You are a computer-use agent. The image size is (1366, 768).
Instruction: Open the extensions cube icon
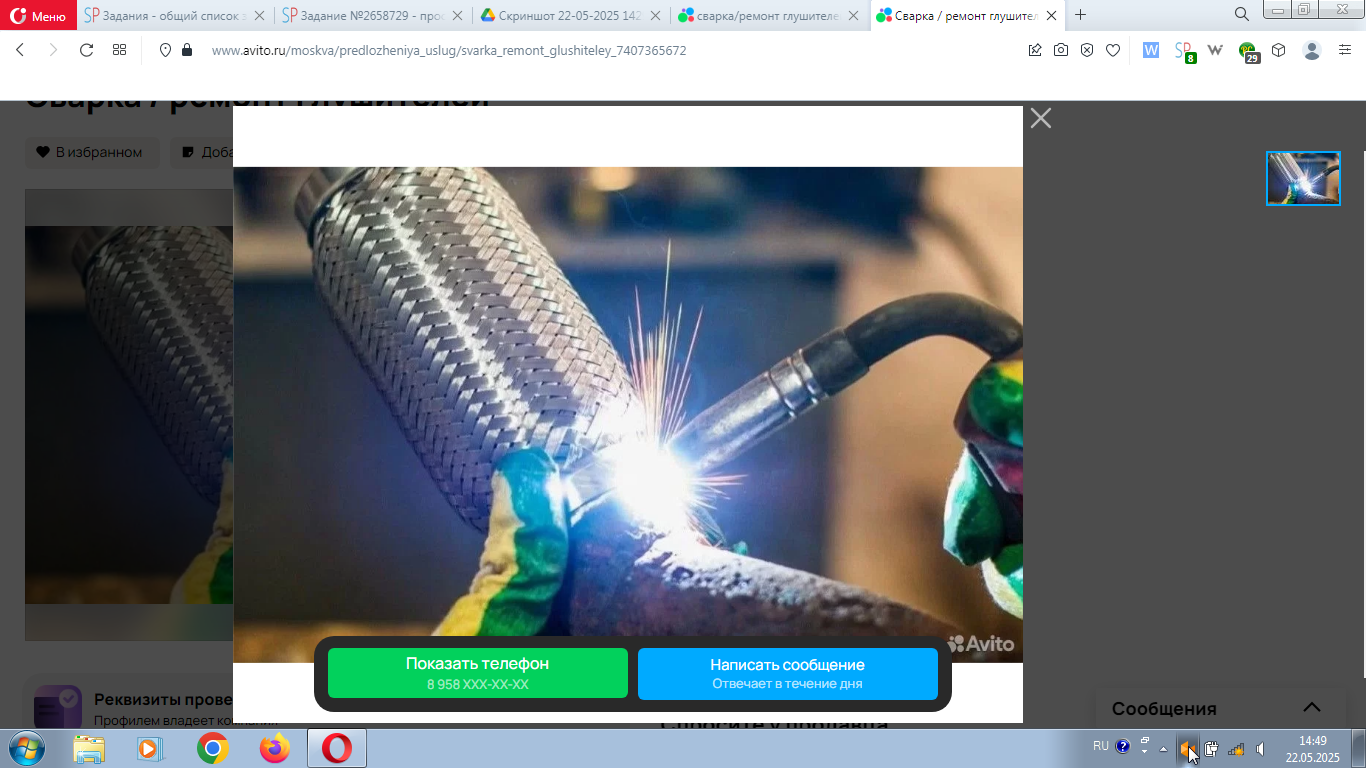point(1278,50)
